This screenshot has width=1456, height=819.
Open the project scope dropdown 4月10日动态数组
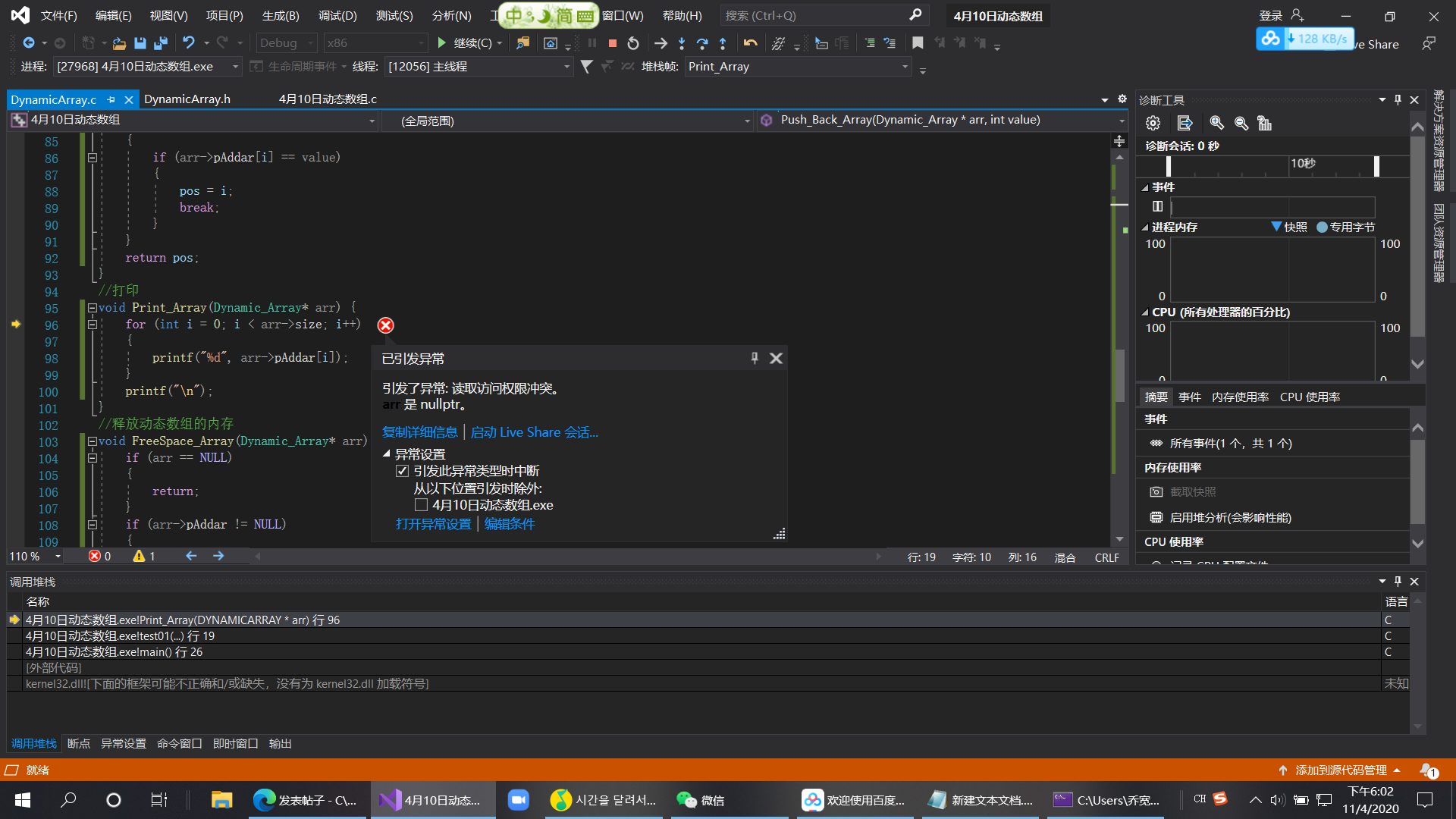193,121
